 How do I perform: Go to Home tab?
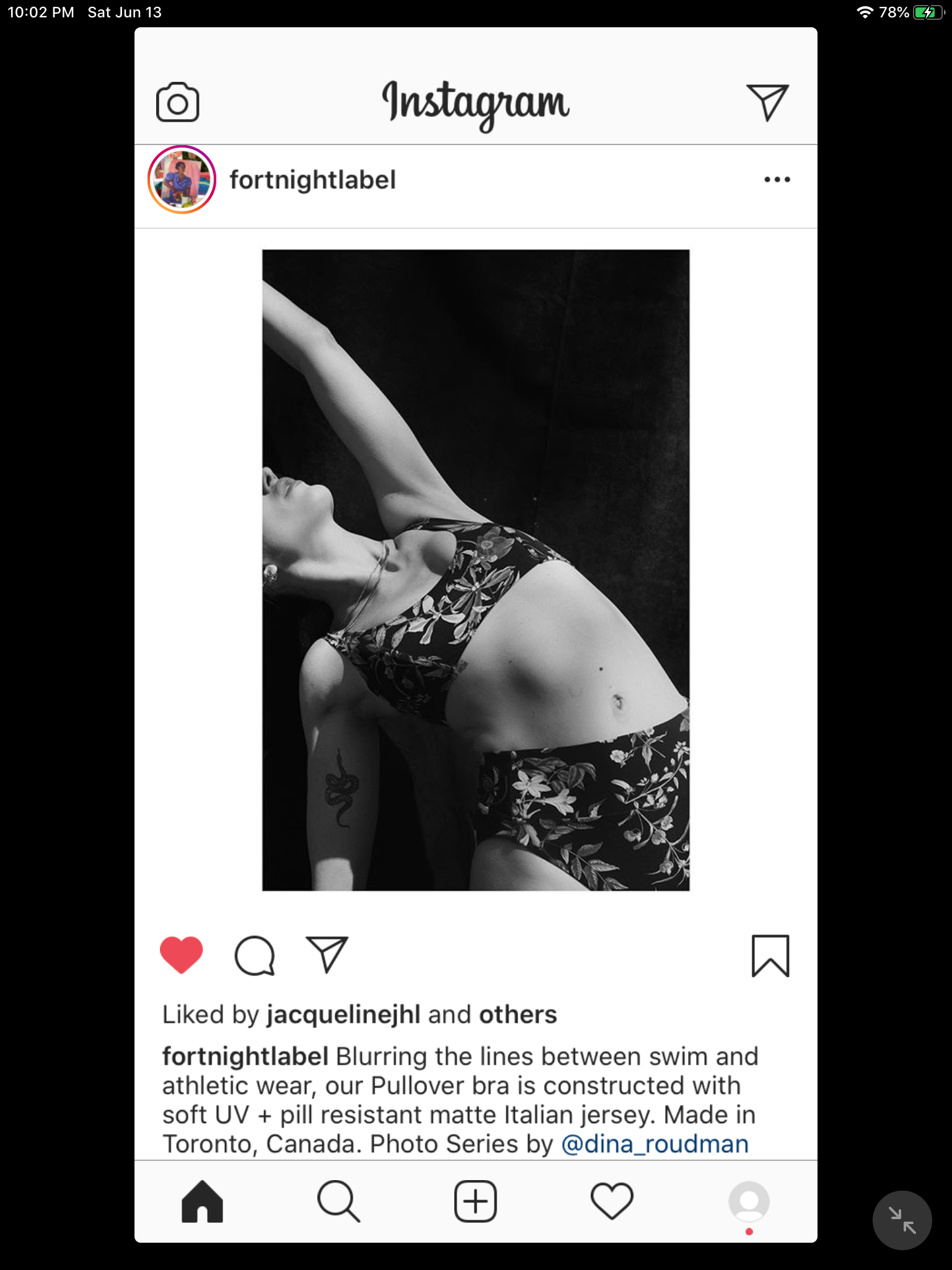coord(202,1201)
